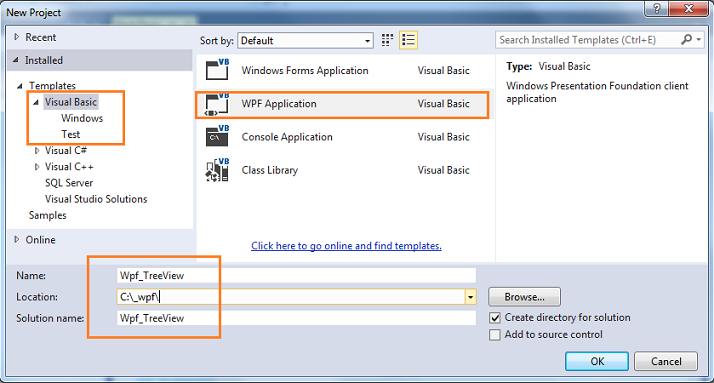Switch to medium icons list view
This screenshot has width=714, height=383.
pyautogui.click(x=408, y=40)
